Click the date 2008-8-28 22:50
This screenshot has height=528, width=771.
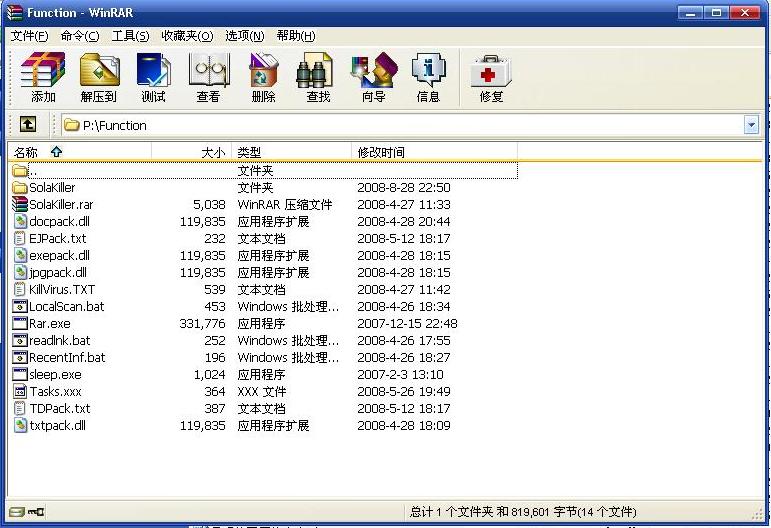(x=404, y=187)
